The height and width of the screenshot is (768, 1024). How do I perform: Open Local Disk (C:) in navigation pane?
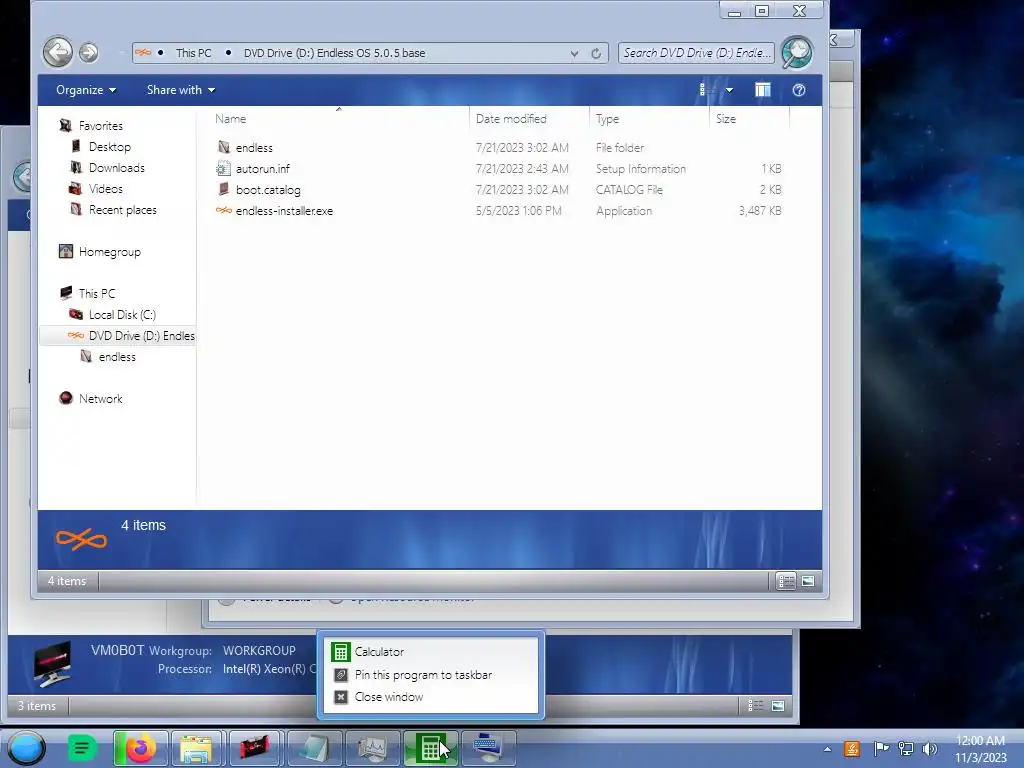pyautogui.click(x=122, y=315)
